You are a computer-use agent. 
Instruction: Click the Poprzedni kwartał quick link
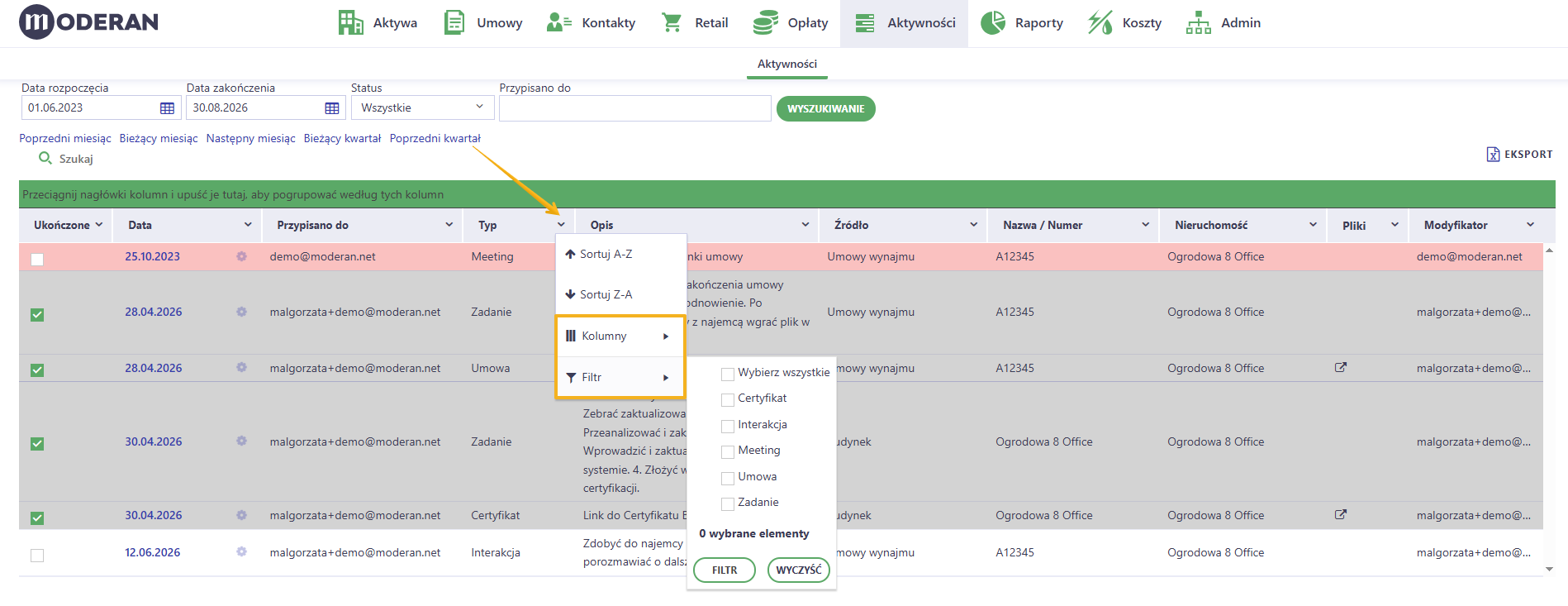[x=435, y=138]
